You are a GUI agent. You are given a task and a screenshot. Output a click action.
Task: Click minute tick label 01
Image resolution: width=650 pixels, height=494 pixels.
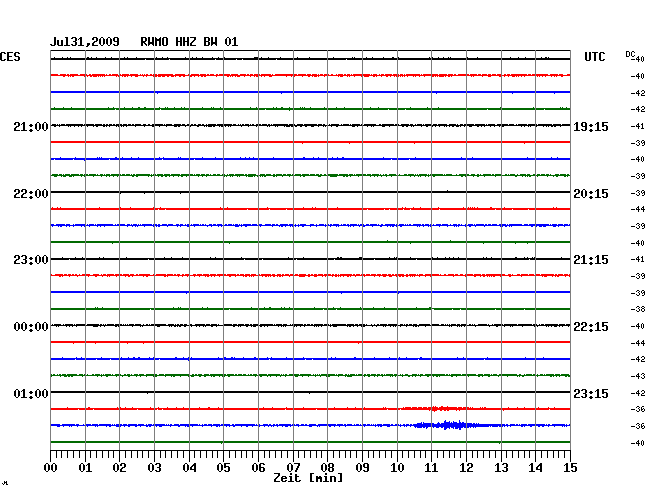pos(85,468)
